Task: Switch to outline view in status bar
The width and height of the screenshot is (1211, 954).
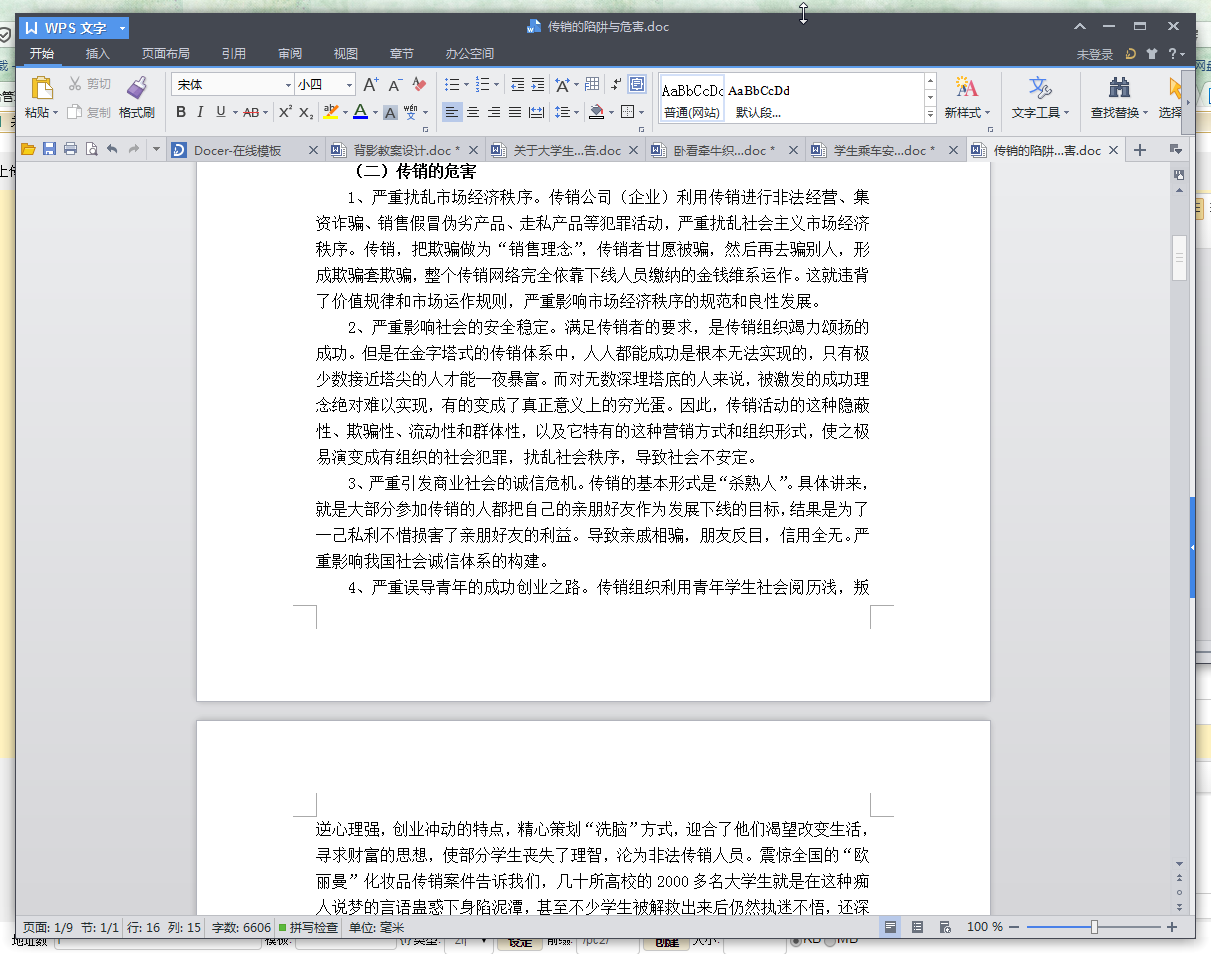Action: (917, 928)
